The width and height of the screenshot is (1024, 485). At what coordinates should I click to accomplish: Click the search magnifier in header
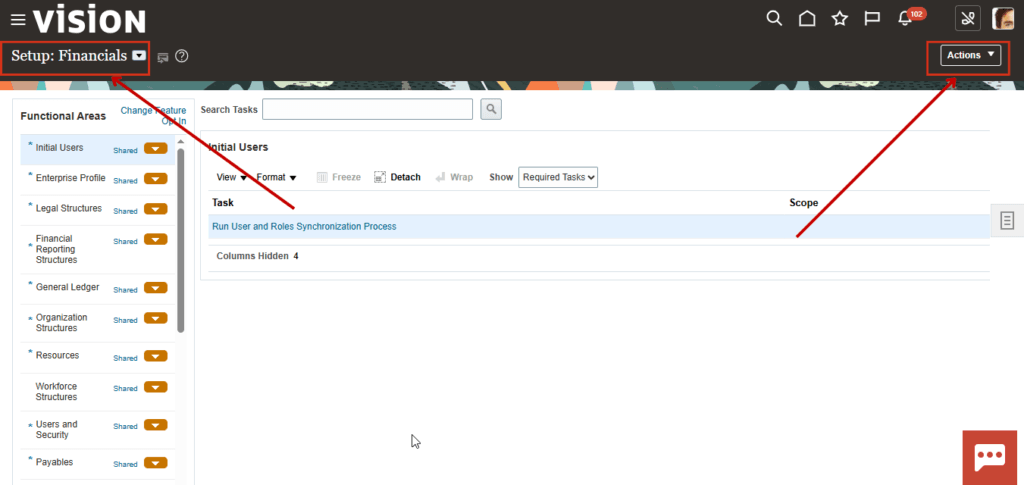coord(774,18)
